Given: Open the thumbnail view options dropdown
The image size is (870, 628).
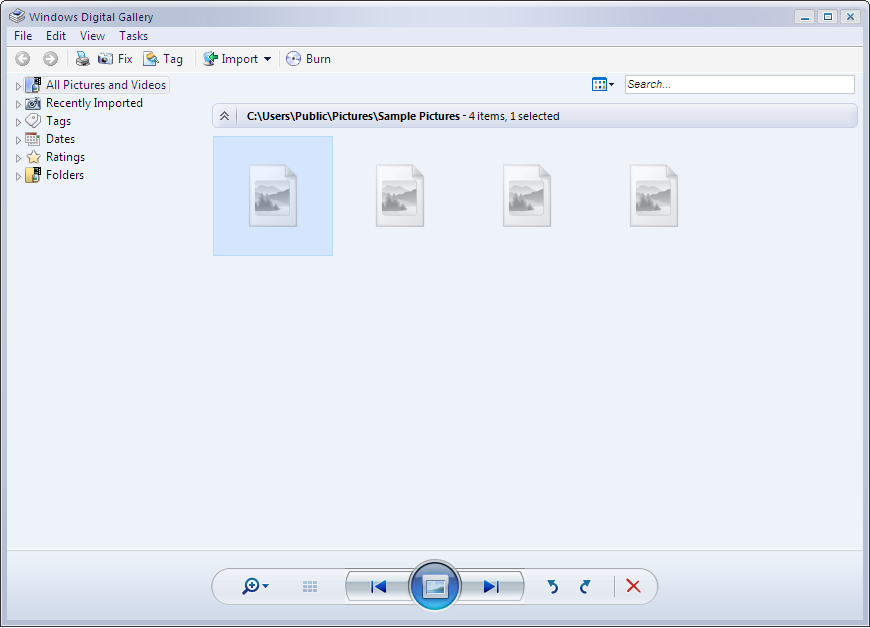Looking at the screenshot, I should (x=603, y=84).
